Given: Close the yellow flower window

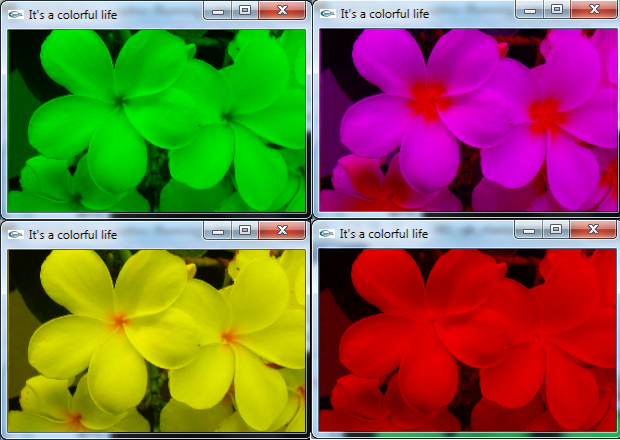Looking at the screenshot, I should tap(282, 231).
